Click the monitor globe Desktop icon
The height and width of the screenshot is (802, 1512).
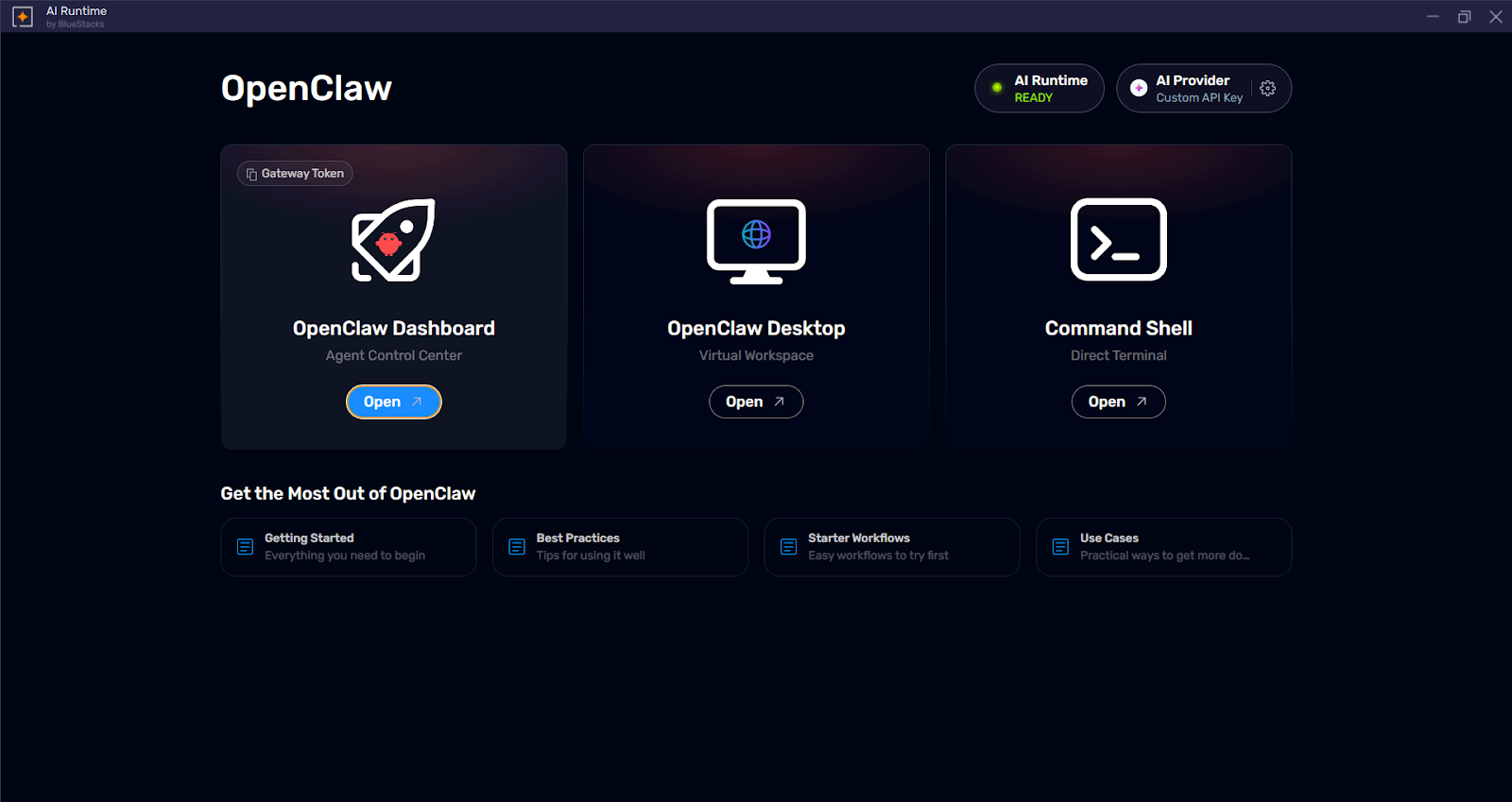click(x=756, y=241)
